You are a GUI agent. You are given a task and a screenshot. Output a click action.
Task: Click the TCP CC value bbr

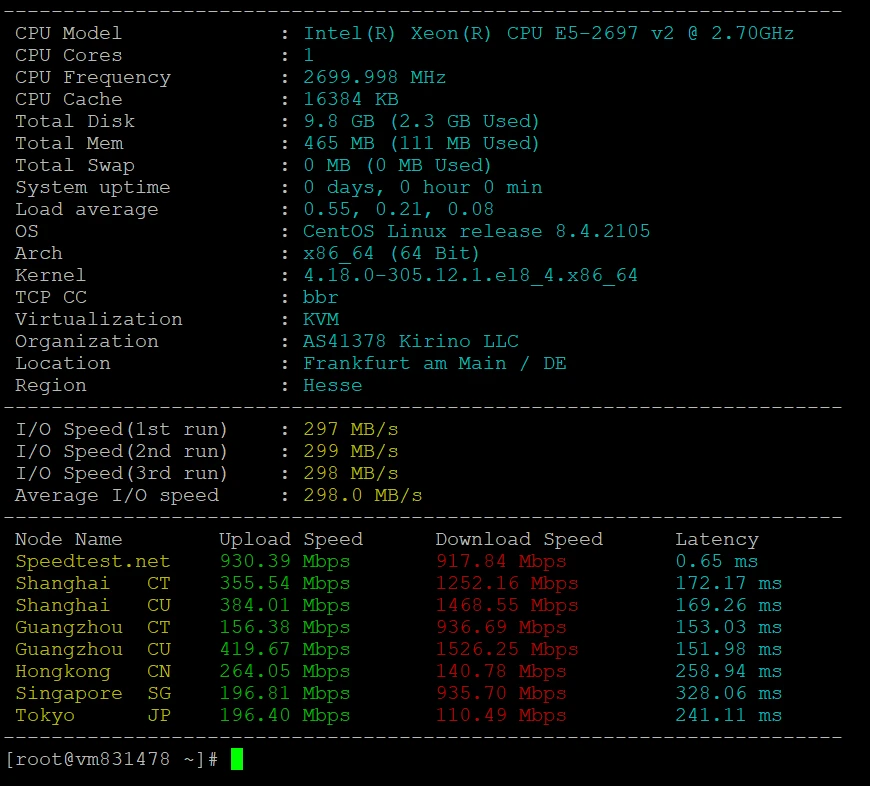pyautogui.click(x=321, y=297)
